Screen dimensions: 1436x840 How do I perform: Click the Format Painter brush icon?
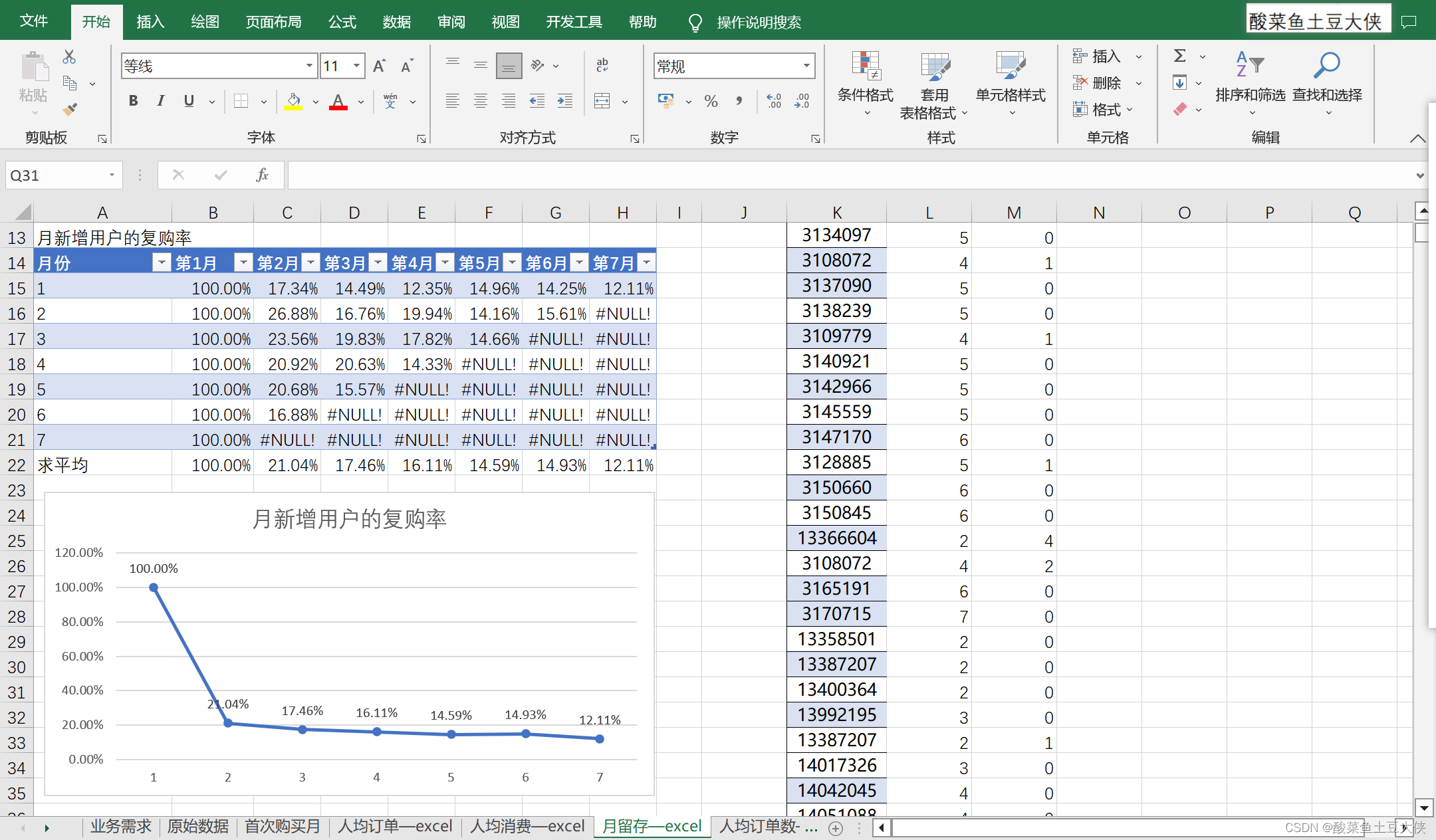70,108
